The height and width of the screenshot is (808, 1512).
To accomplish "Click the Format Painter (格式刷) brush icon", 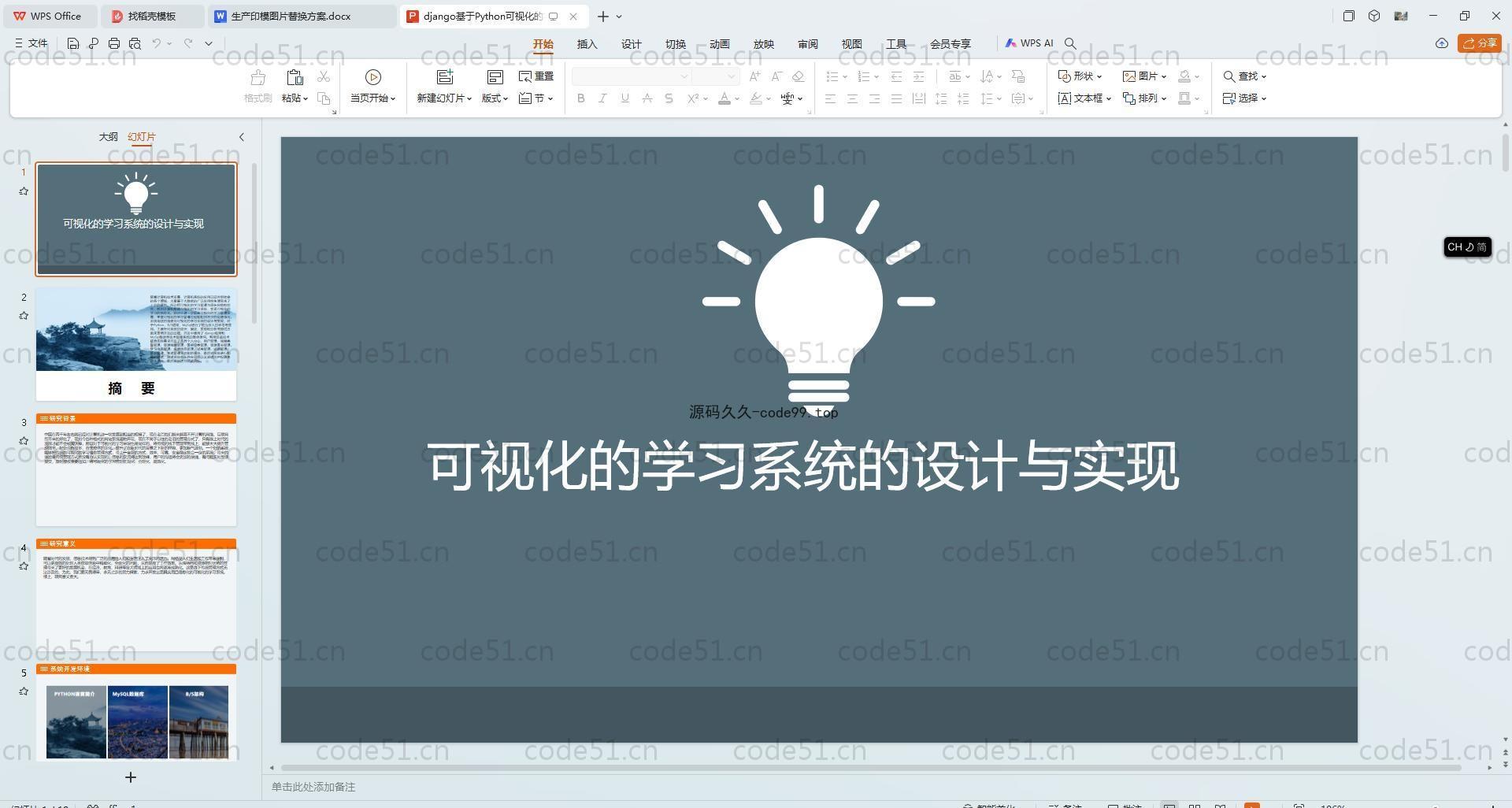I will point(258,77).
